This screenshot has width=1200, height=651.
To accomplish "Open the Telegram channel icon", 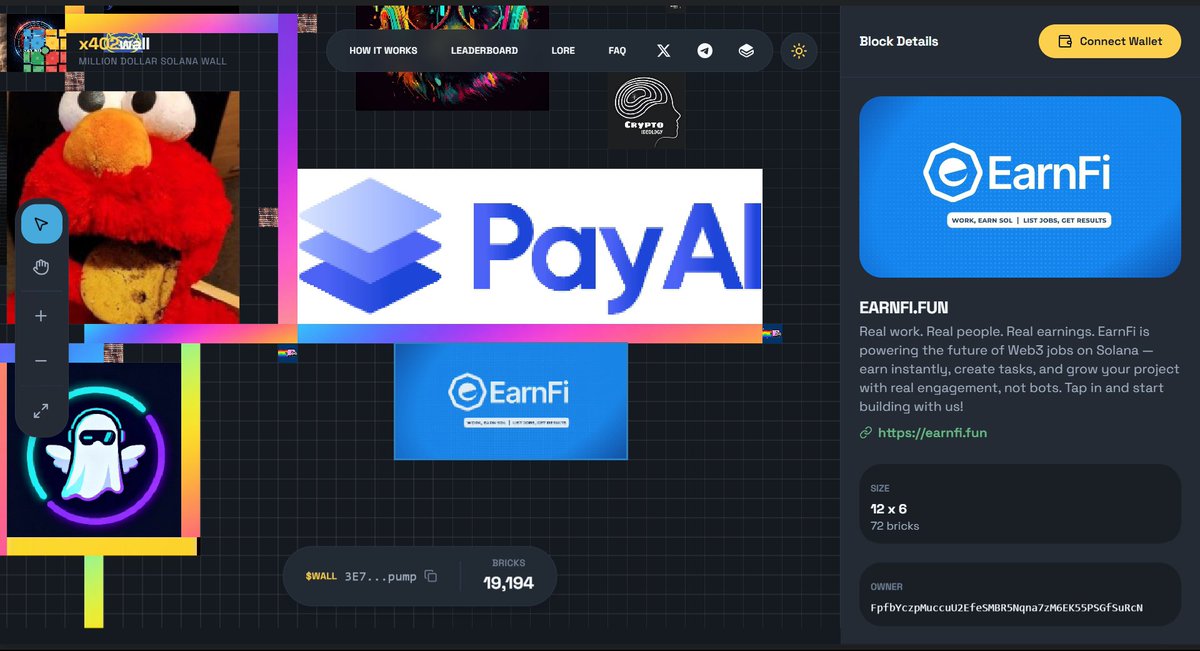I will tap(705, 51).
